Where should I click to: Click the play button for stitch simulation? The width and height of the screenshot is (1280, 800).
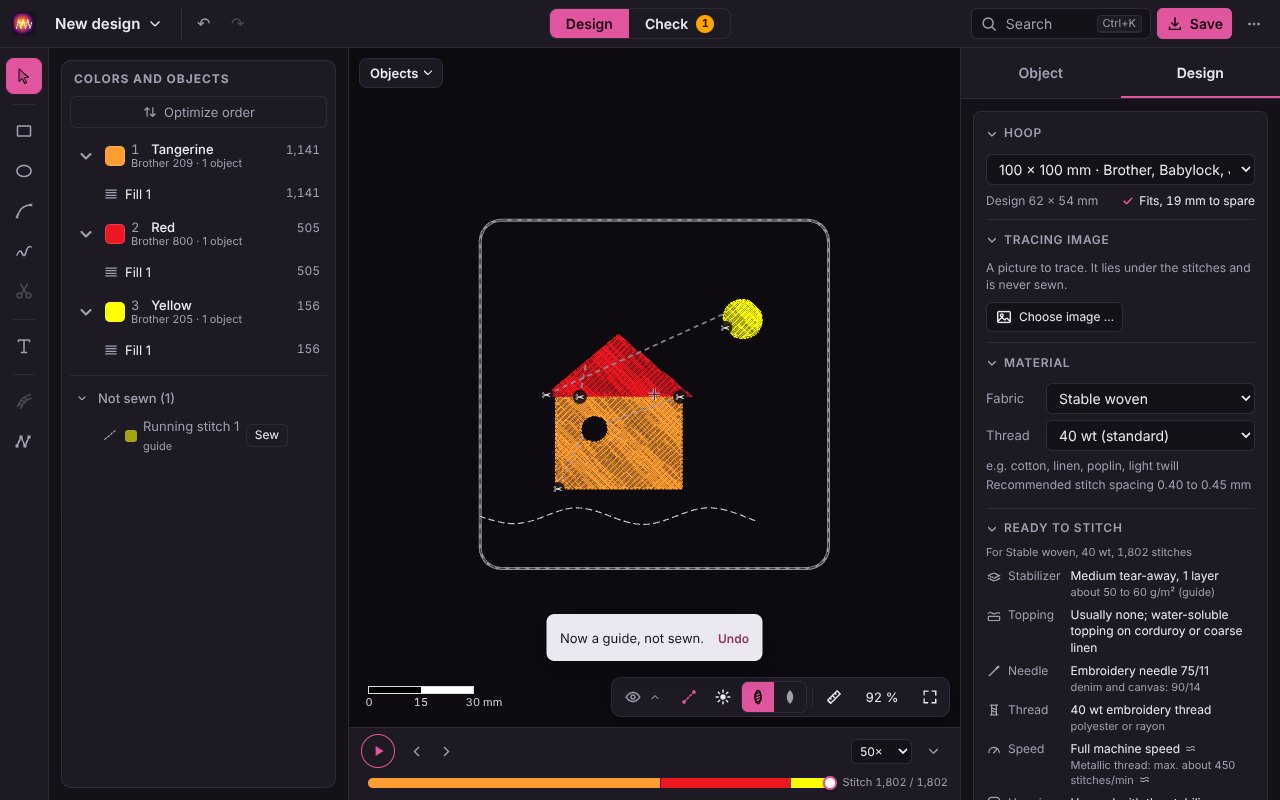pos(378,751)
